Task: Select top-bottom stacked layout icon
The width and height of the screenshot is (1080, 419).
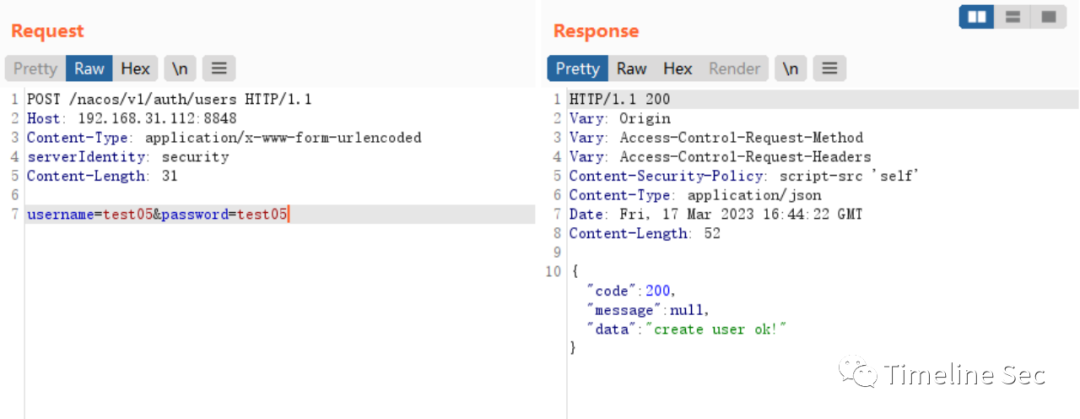Action: (1012, 17)
